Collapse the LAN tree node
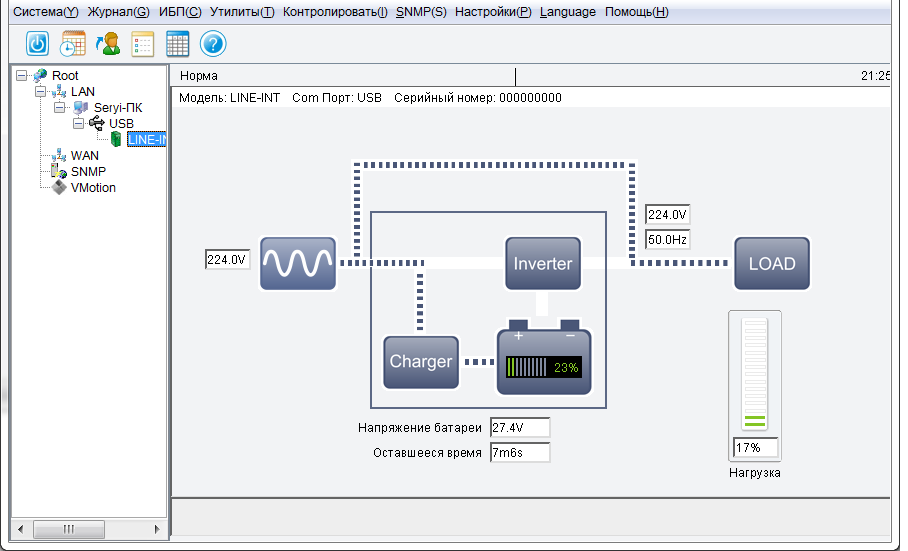 point(40,91)
